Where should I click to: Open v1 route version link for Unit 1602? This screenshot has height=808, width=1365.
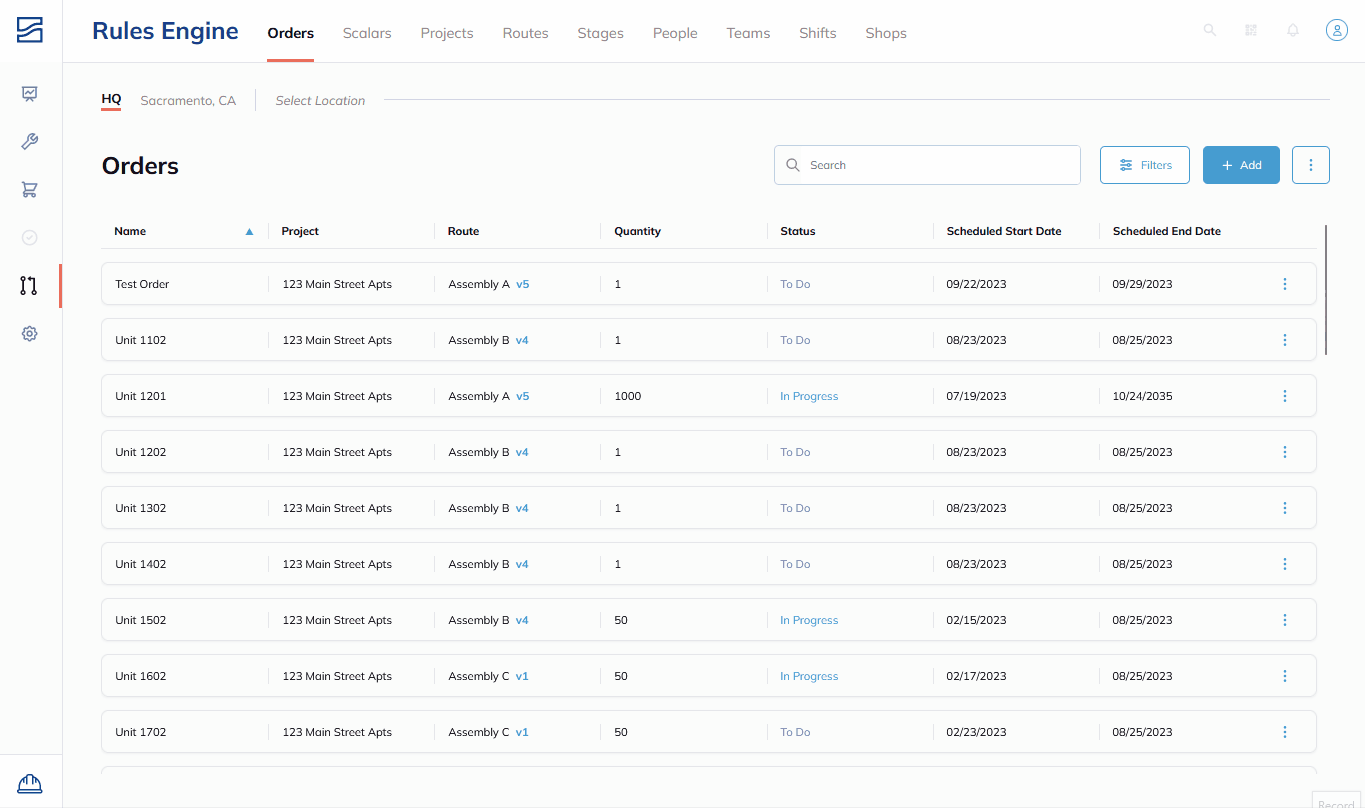click(x=522, y=676)
